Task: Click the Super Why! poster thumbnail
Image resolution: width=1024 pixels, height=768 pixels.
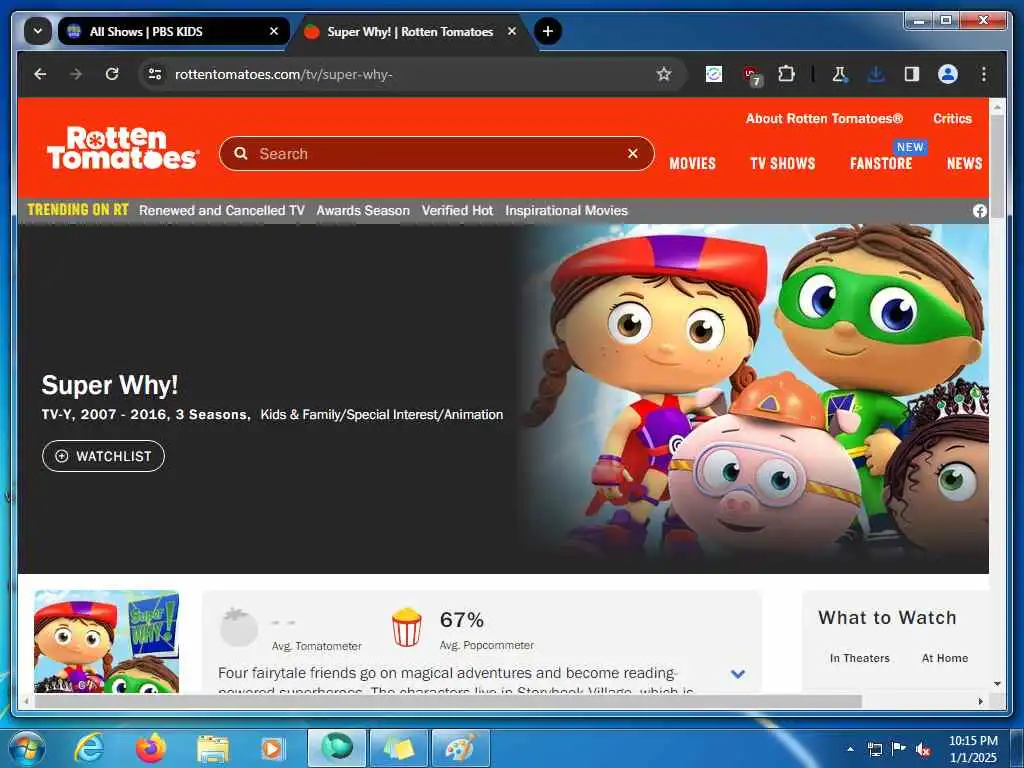Action: (x=106, y=641)
